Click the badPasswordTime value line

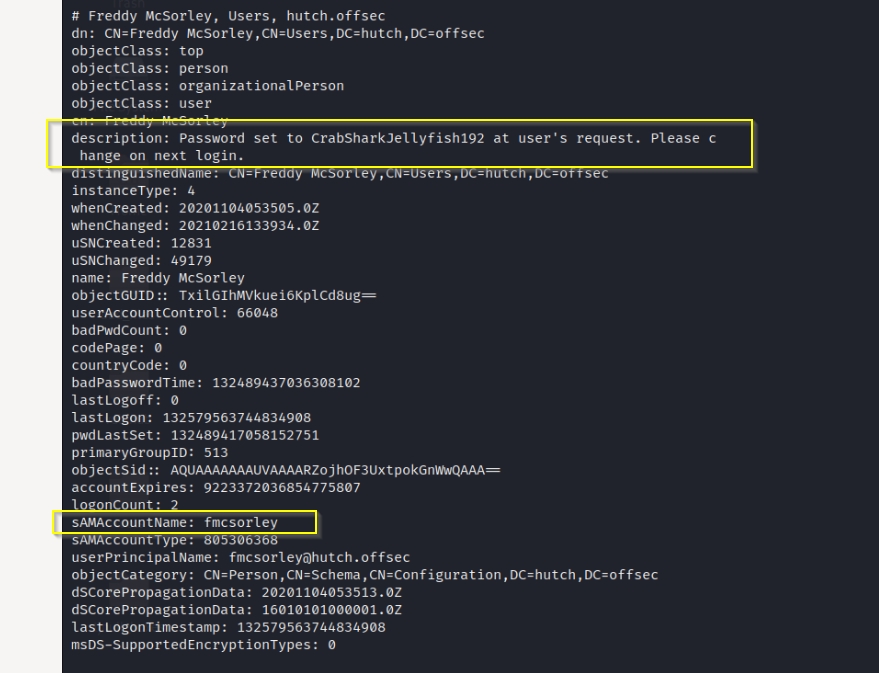(215, 382)
